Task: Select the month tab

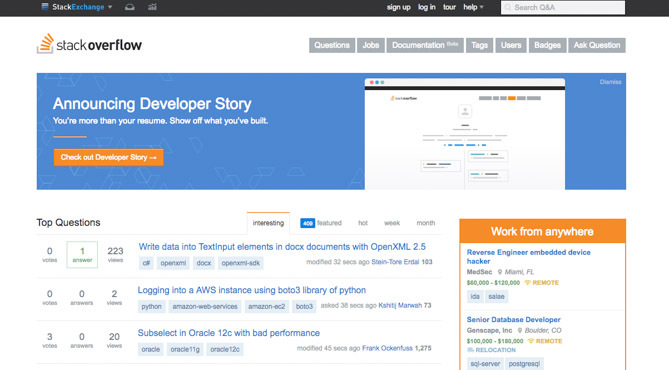Action: 426,223
